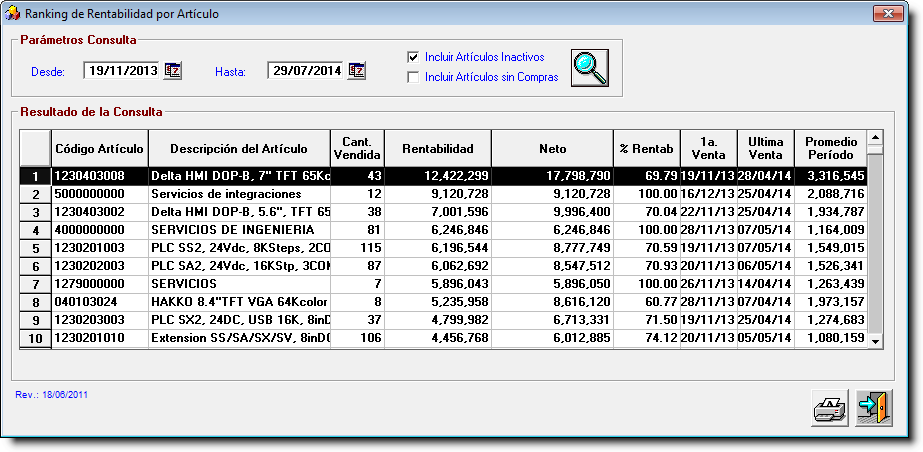Click the Desde date field 19/11/2013
Viewport: 923px width, 452px height.
pos(122,71)
